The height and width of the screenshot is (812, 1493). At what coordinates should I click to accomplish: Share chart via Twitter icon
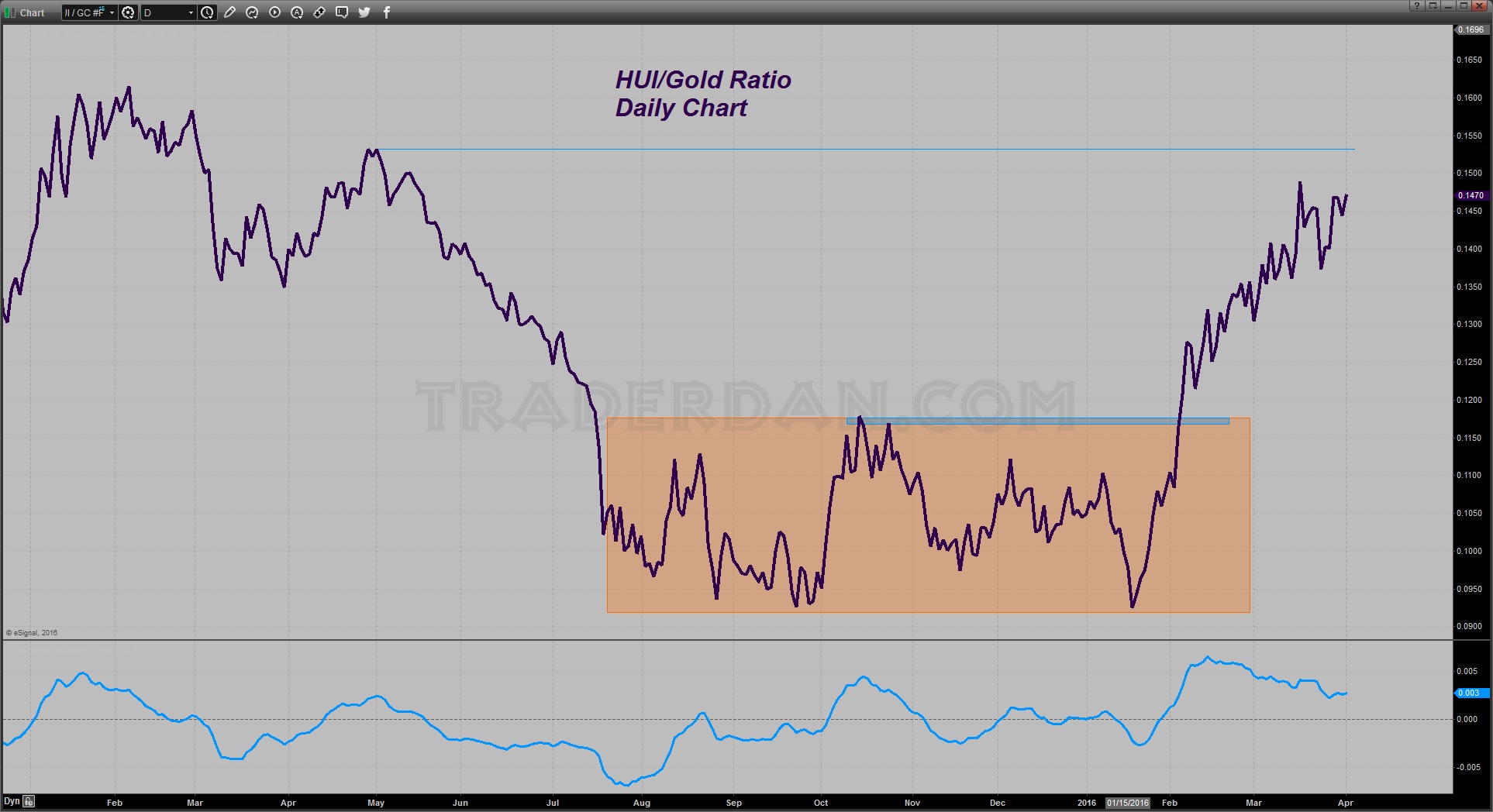tap(364, 12)
